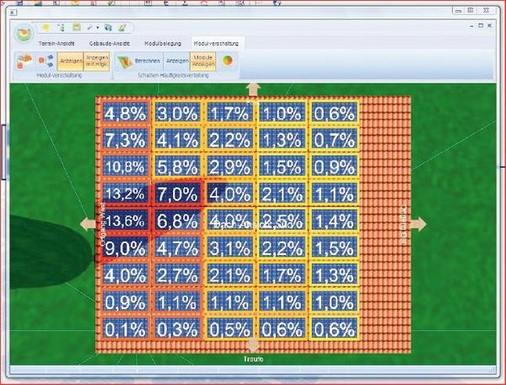Click the tree structure icon in quick toolbar
The height and width of the screenshot is (385, 506).
61,28
